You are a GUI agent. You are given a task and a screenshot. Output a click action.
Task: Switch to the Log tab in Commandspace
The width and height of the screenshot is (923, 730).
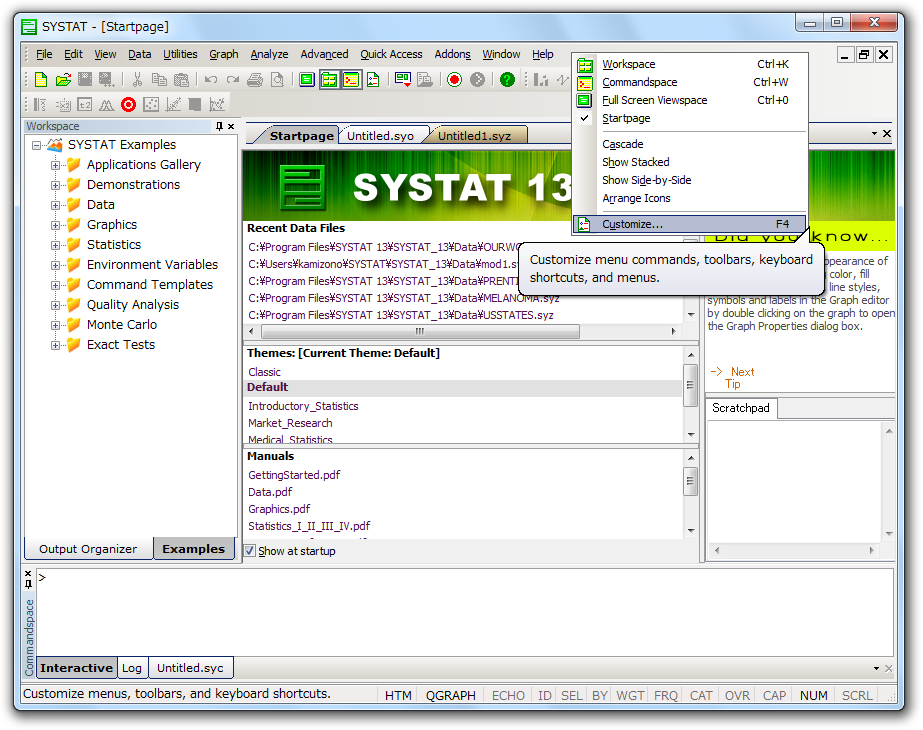click(132, 668)
